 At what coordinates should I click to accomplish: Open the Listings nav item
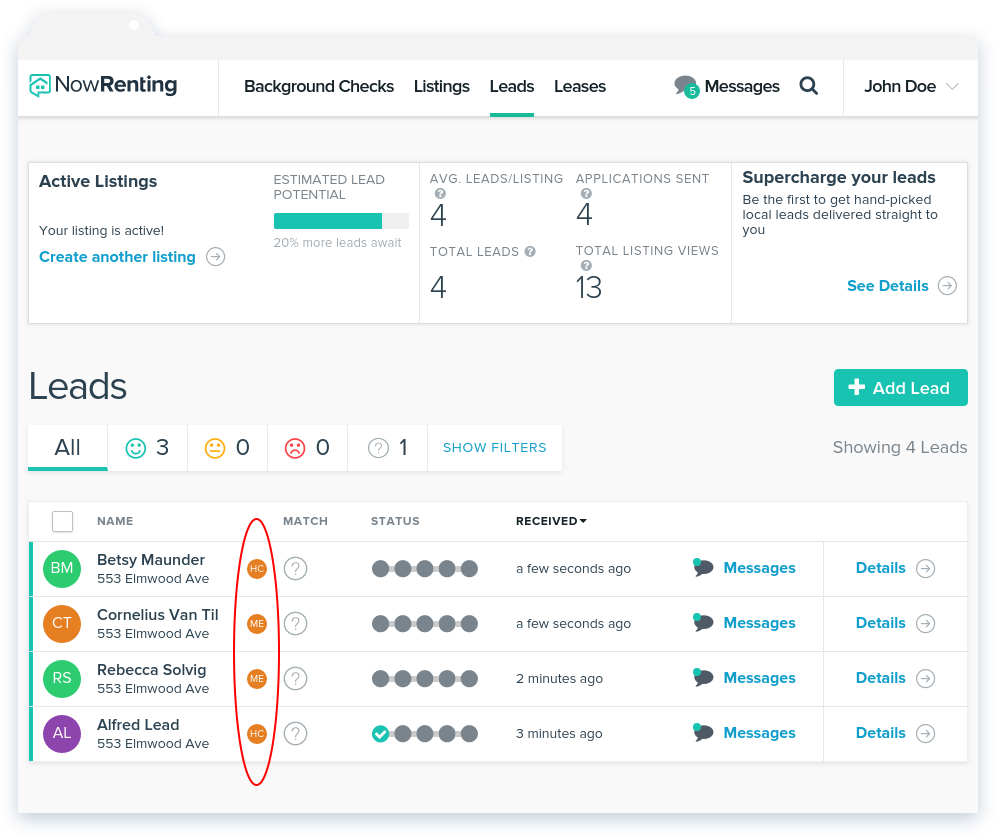coord(441,86)
